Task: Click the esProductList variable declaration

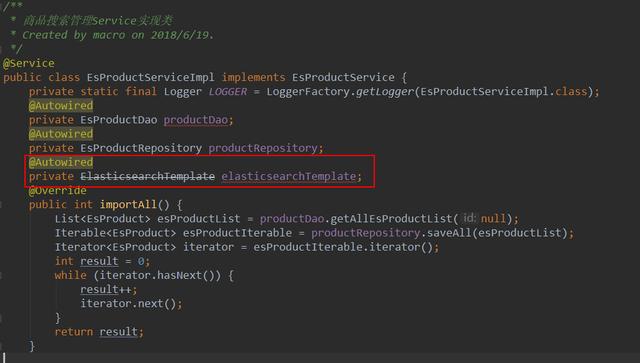Action: pos(199,218)
